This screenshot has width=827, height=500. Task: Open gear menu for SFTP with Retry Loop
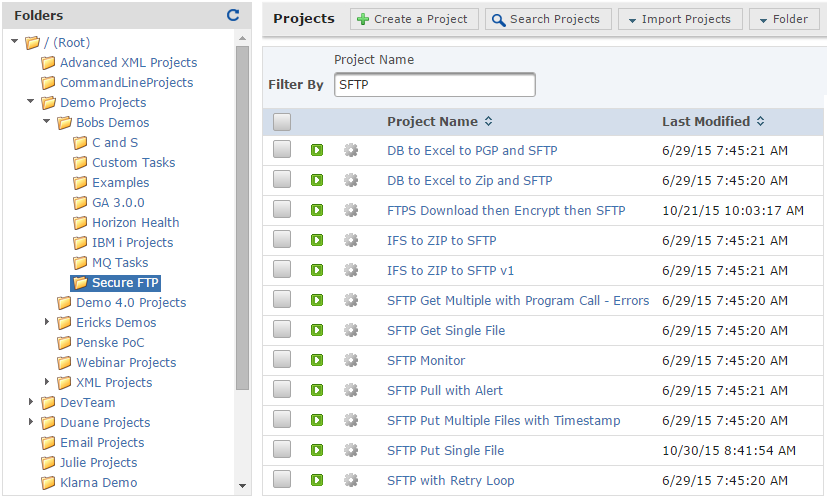350,481
